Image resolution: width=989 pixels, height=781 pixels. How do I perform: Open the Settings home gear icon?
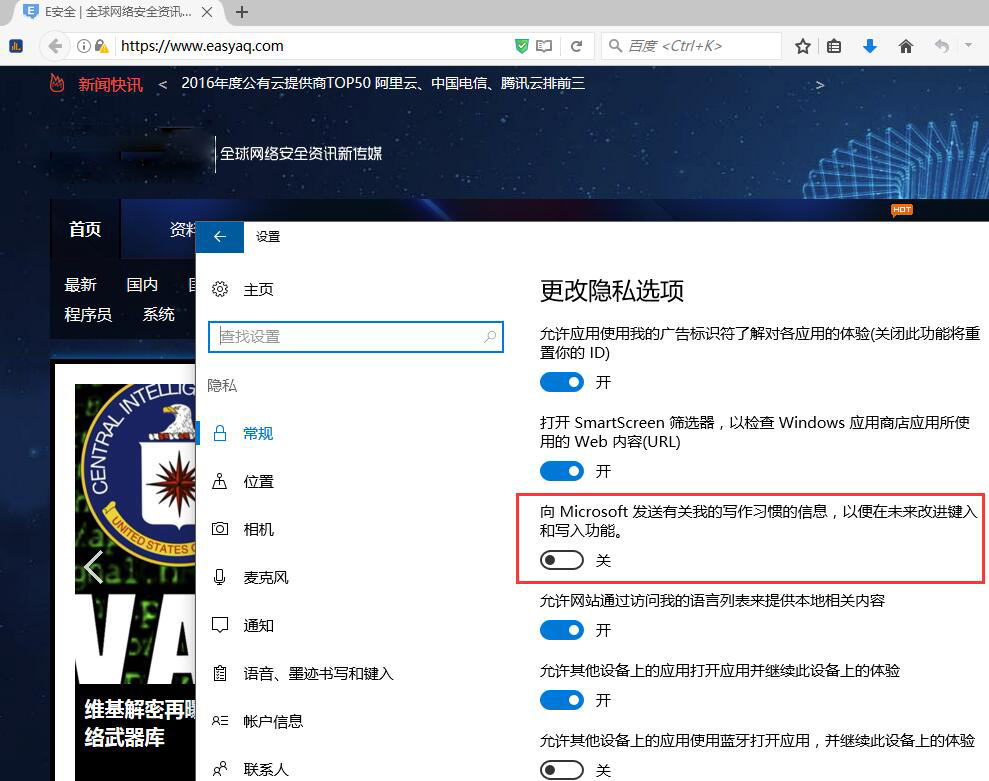pos(219,289)
